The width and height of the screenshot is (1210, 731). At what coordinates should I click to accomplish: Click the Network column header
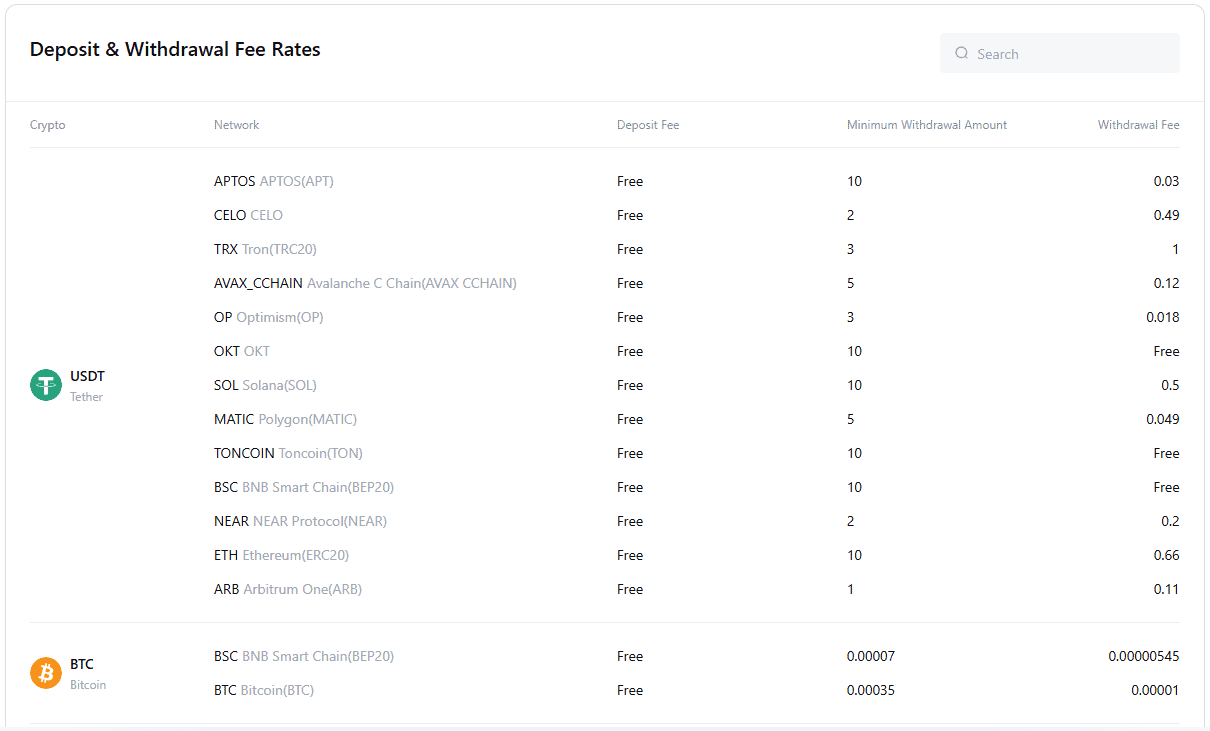[x=236, y=125]
